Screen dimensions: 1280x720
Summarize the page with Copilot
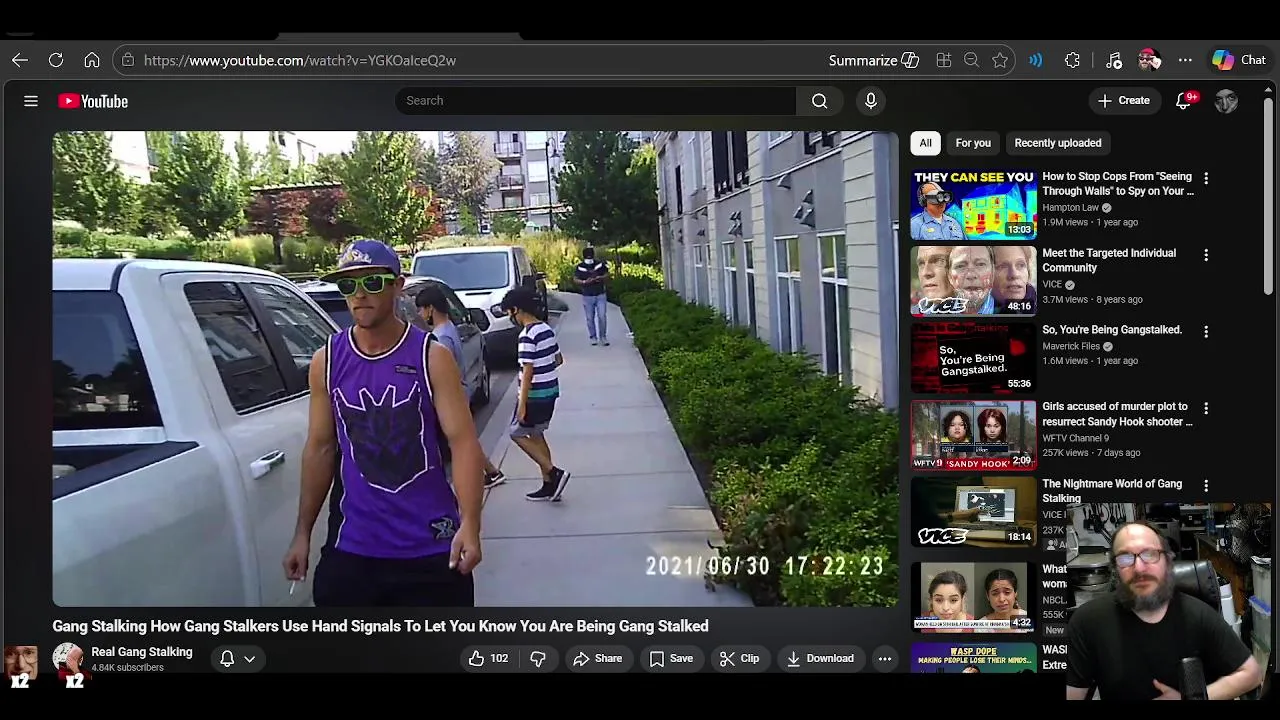(873, 60)
